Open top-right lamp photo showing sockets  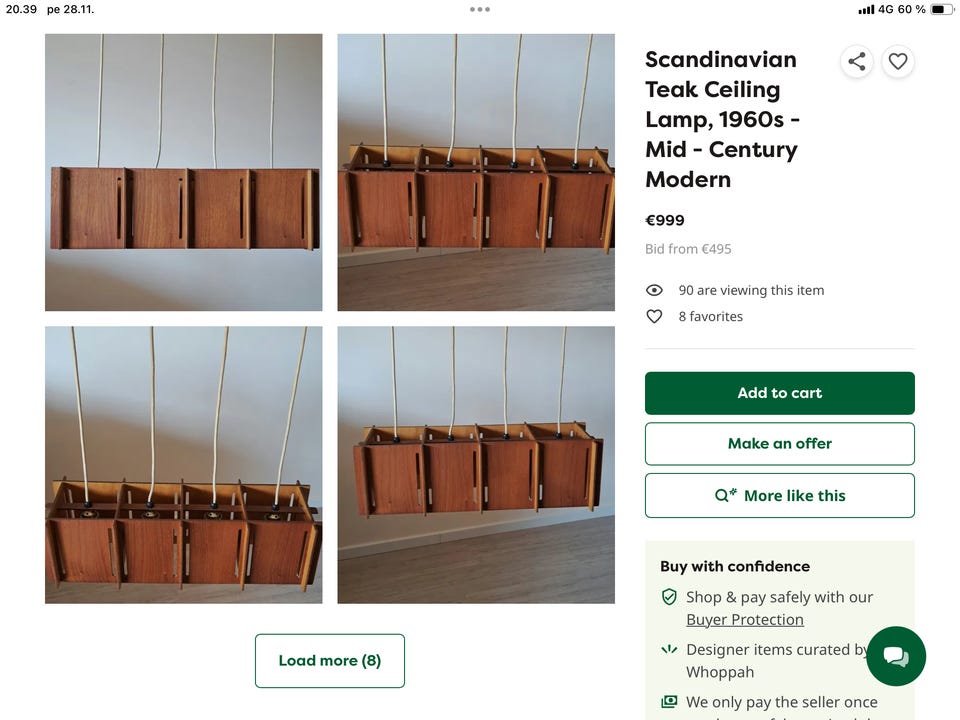pos(476,172)
